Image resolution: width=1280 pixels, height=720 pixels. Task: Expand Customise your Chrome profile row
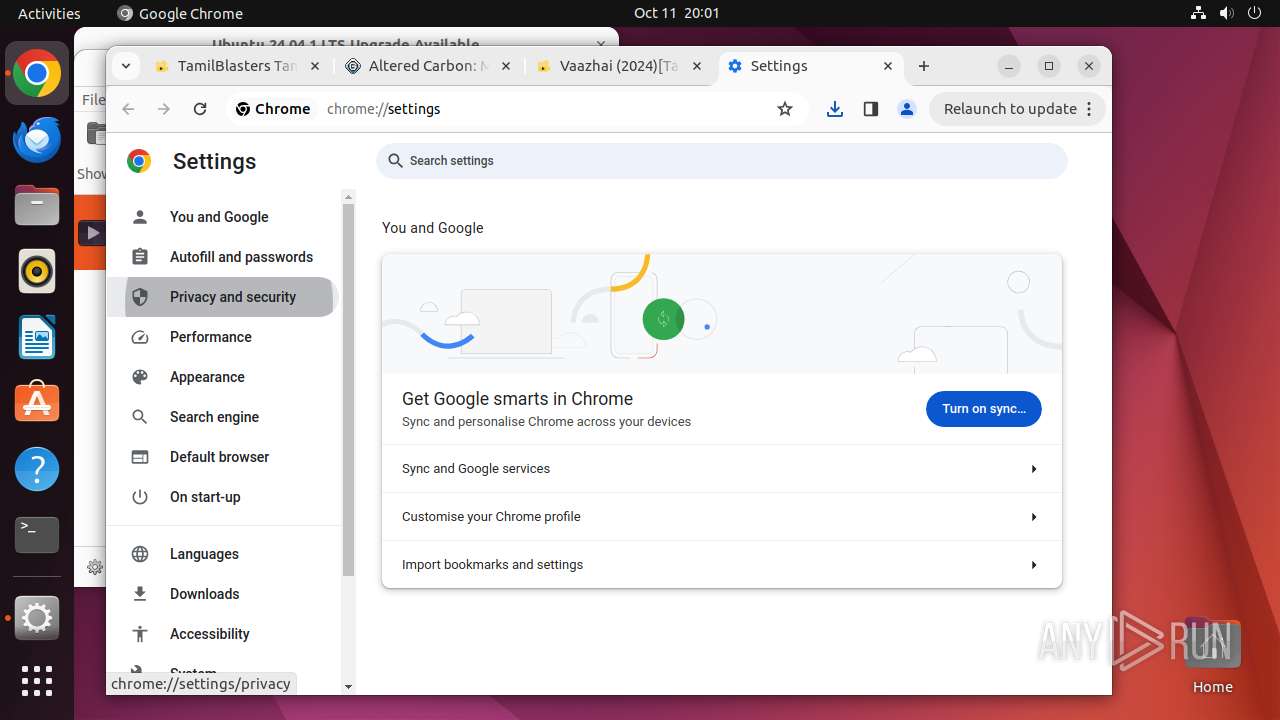tap(722, 517)
